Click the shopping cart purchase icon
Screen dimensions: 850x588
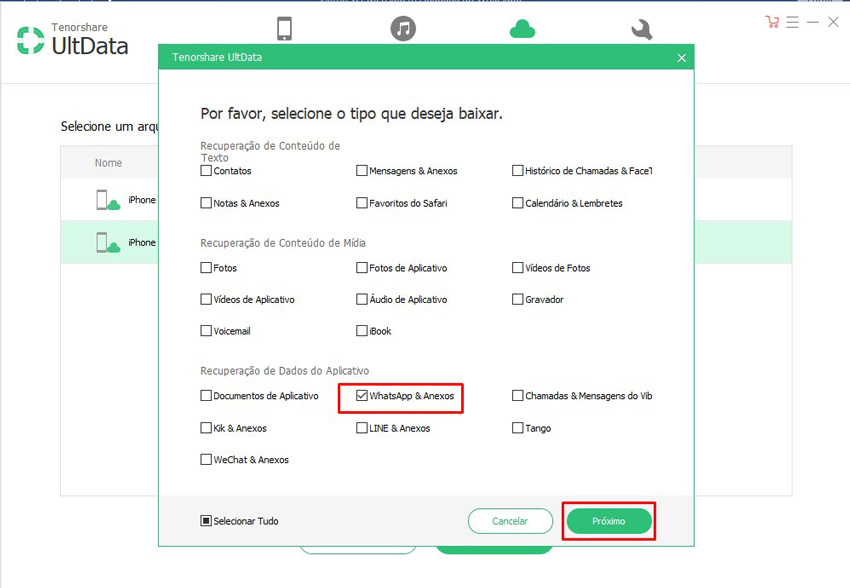[772, 22]
